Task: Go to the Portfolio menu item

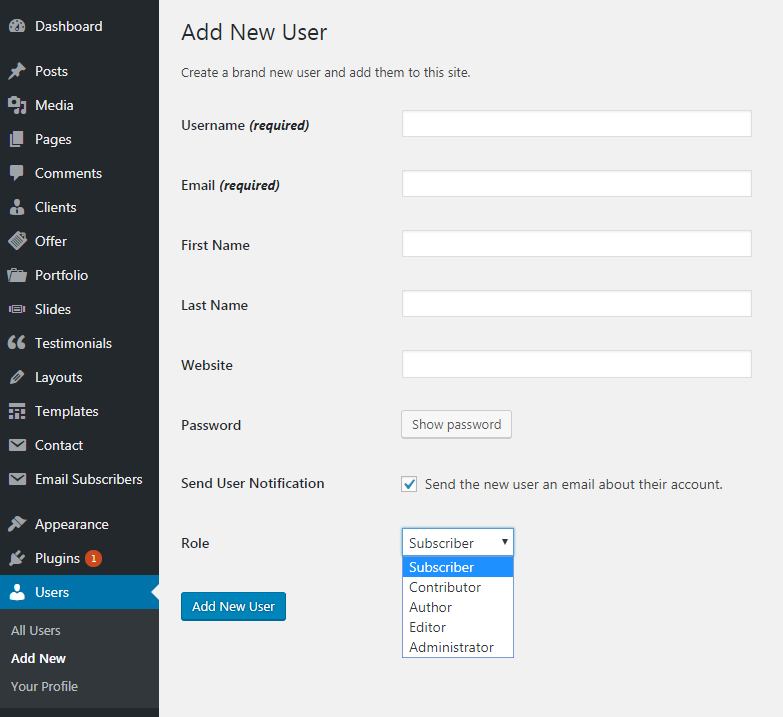Action: (79, 275)
